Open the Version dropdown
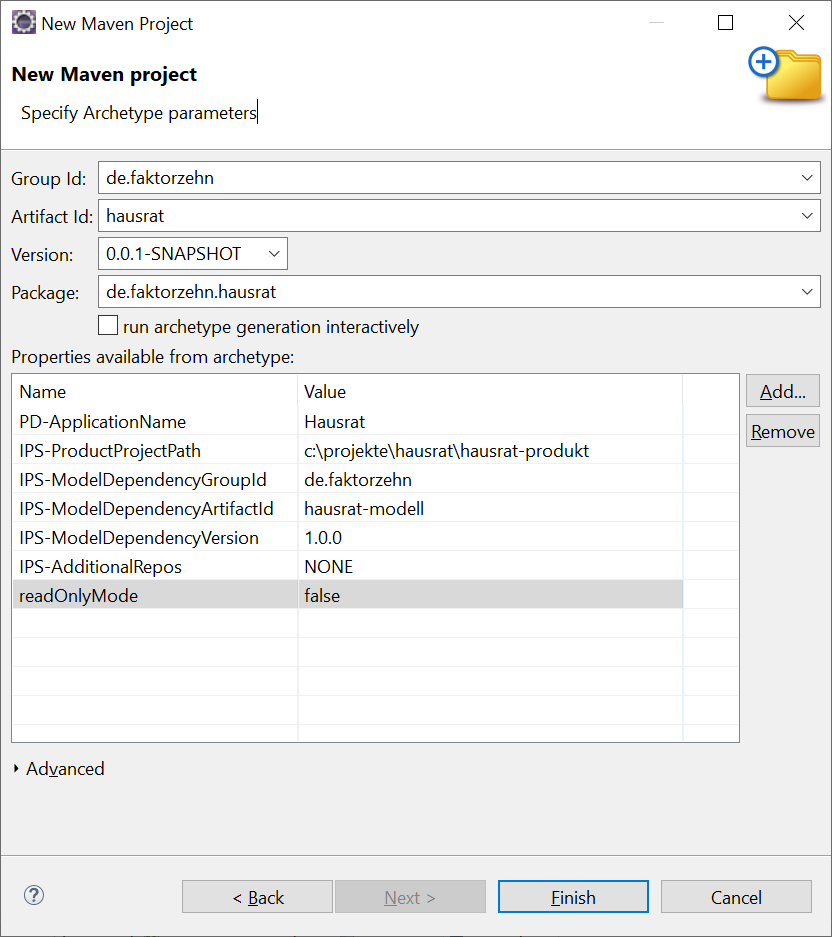The height and width of the screenshot is (937, 832). pos(274,254)
